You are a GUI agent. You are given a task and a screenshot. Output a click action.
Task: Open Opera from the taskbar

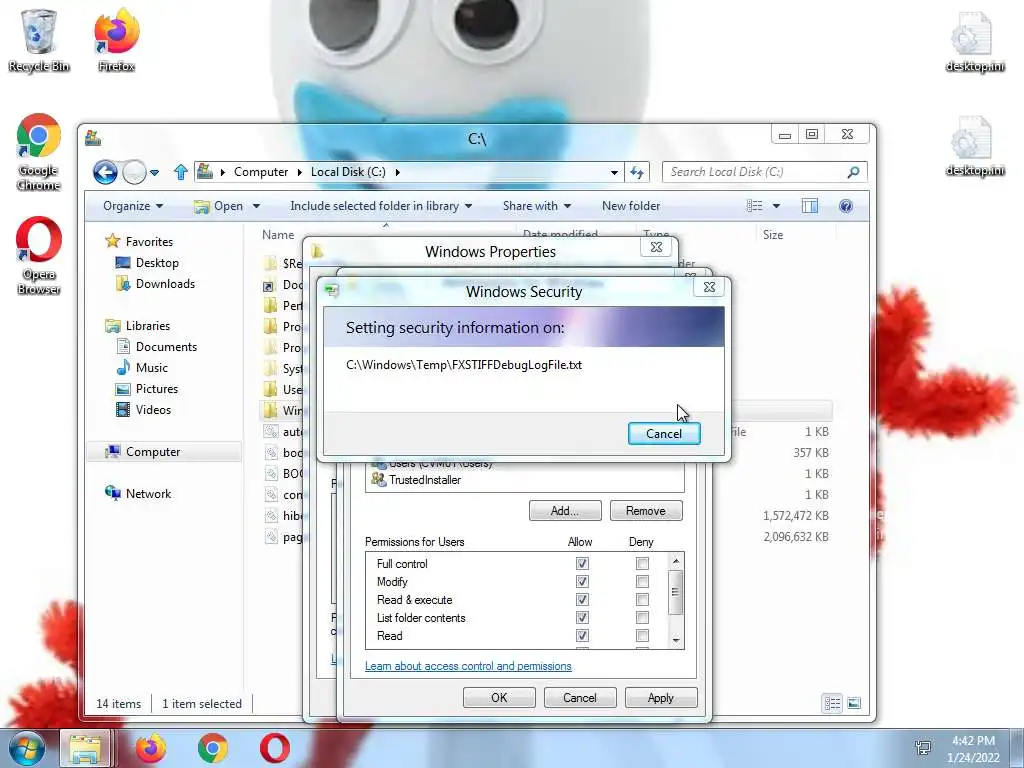pos(275,748)
